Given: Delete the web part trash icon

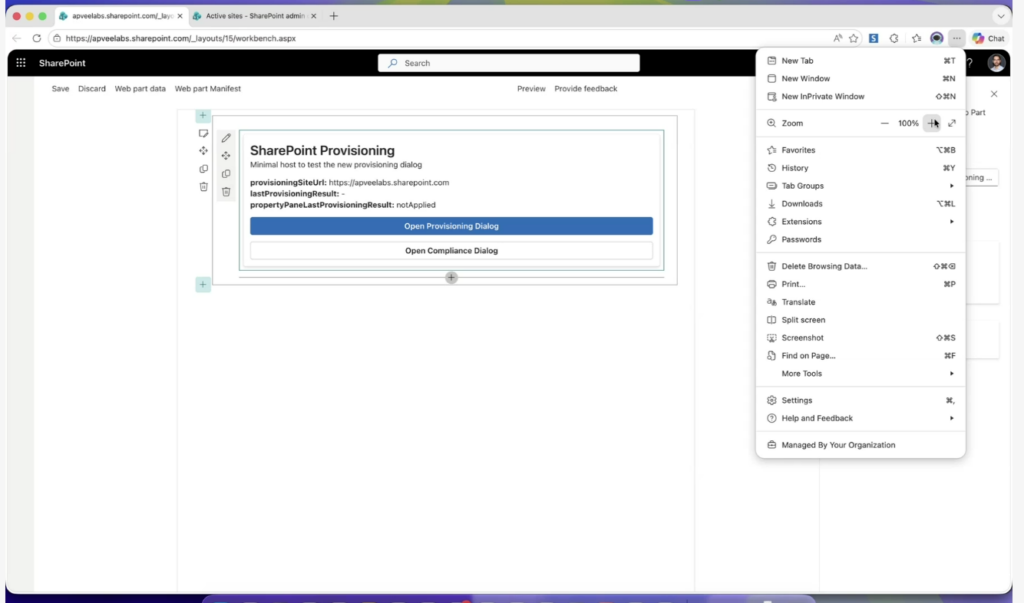Looking at the screenshot, I should tap(226, 191).
